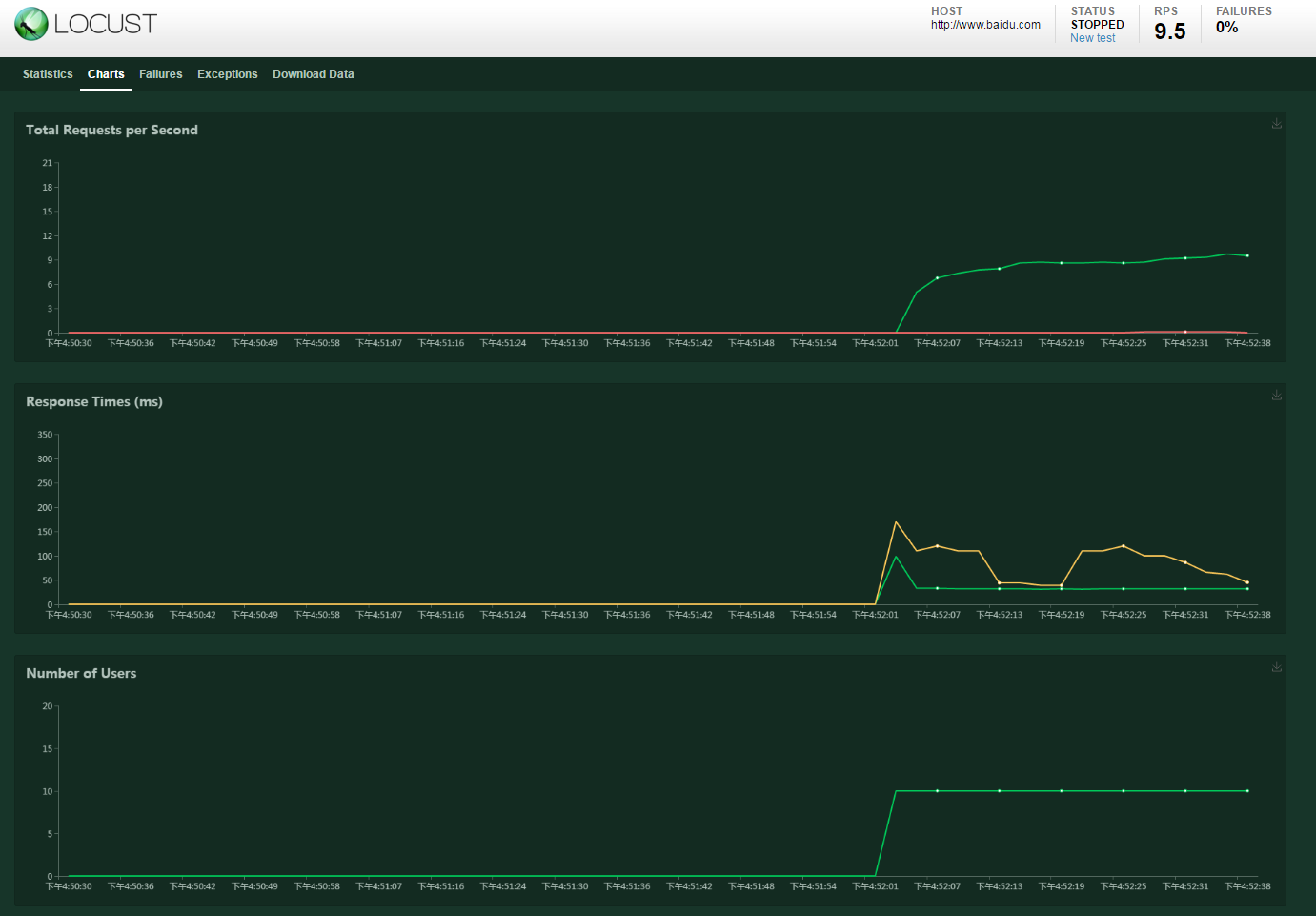Start a New test via the link
Viewport: 1316px width, 916px height.
coord(1092,38)
